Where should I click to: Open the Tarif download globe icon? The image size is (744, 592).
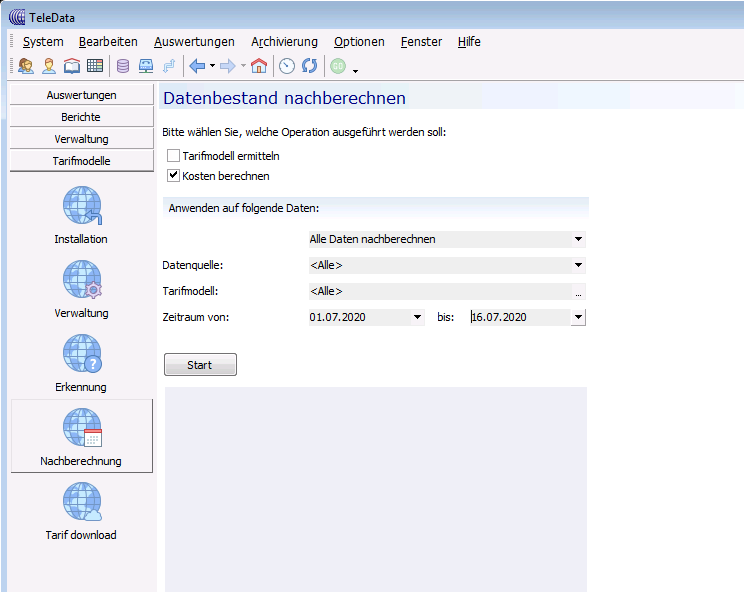82,501
